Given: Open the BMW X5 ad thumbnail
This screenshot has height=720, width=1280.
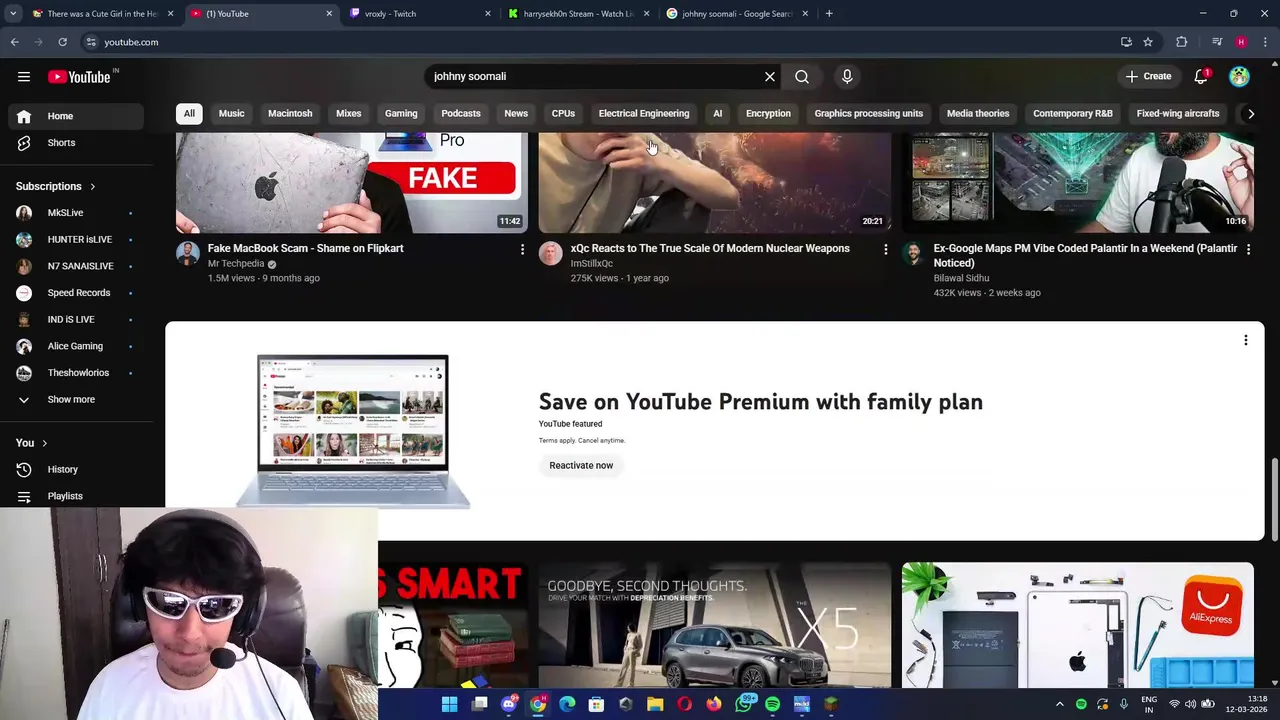Looking at the screenshot, I should (715, 625).
